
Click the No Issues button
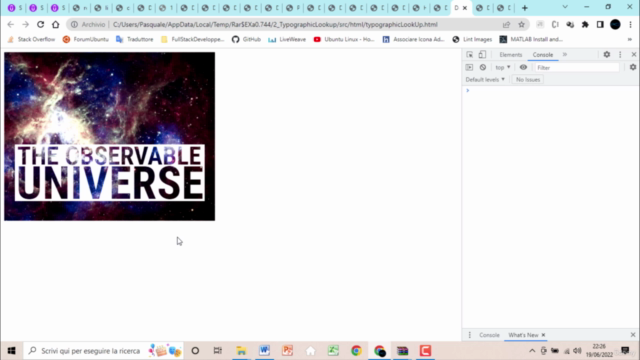click(527, 80)
